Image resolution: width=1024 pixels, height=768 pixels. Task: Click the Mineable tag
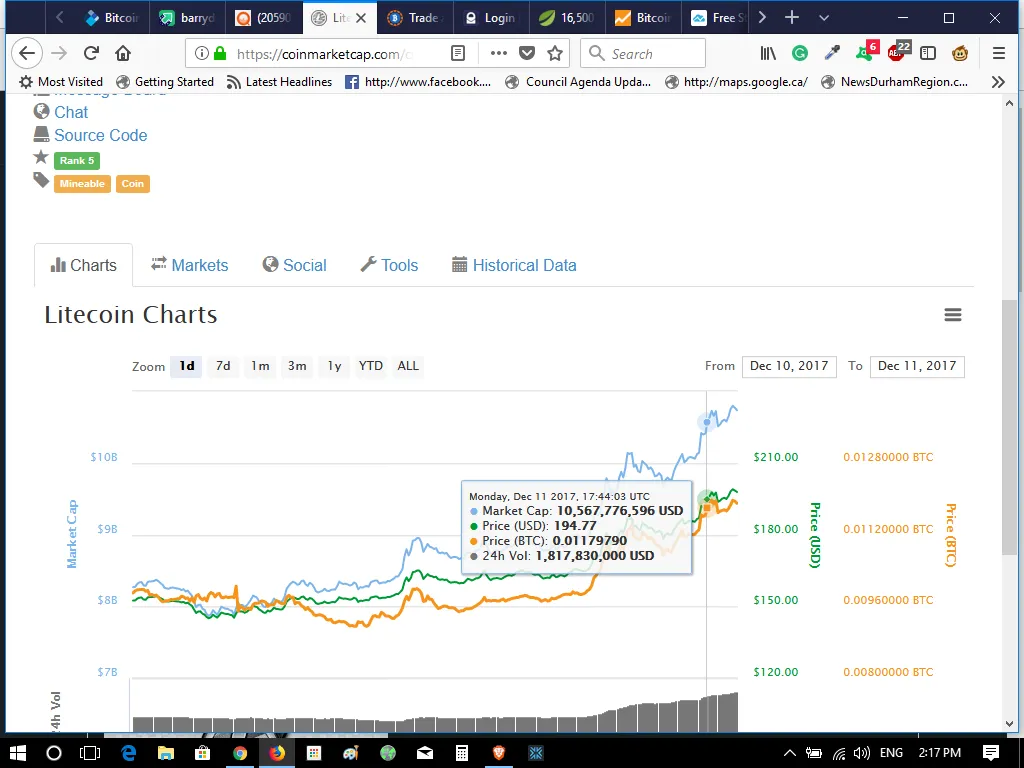(82, 184)
